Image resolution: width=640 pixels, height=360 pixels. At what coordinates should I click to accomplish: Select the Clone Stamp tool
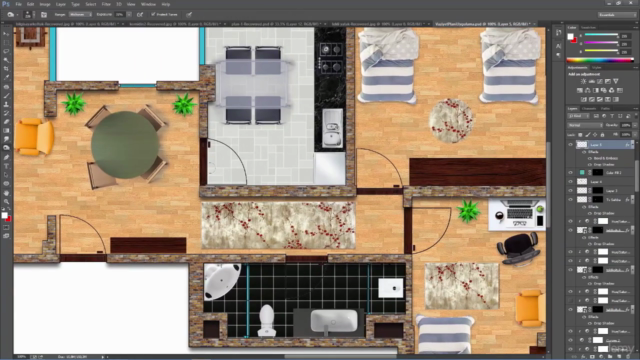6,104
